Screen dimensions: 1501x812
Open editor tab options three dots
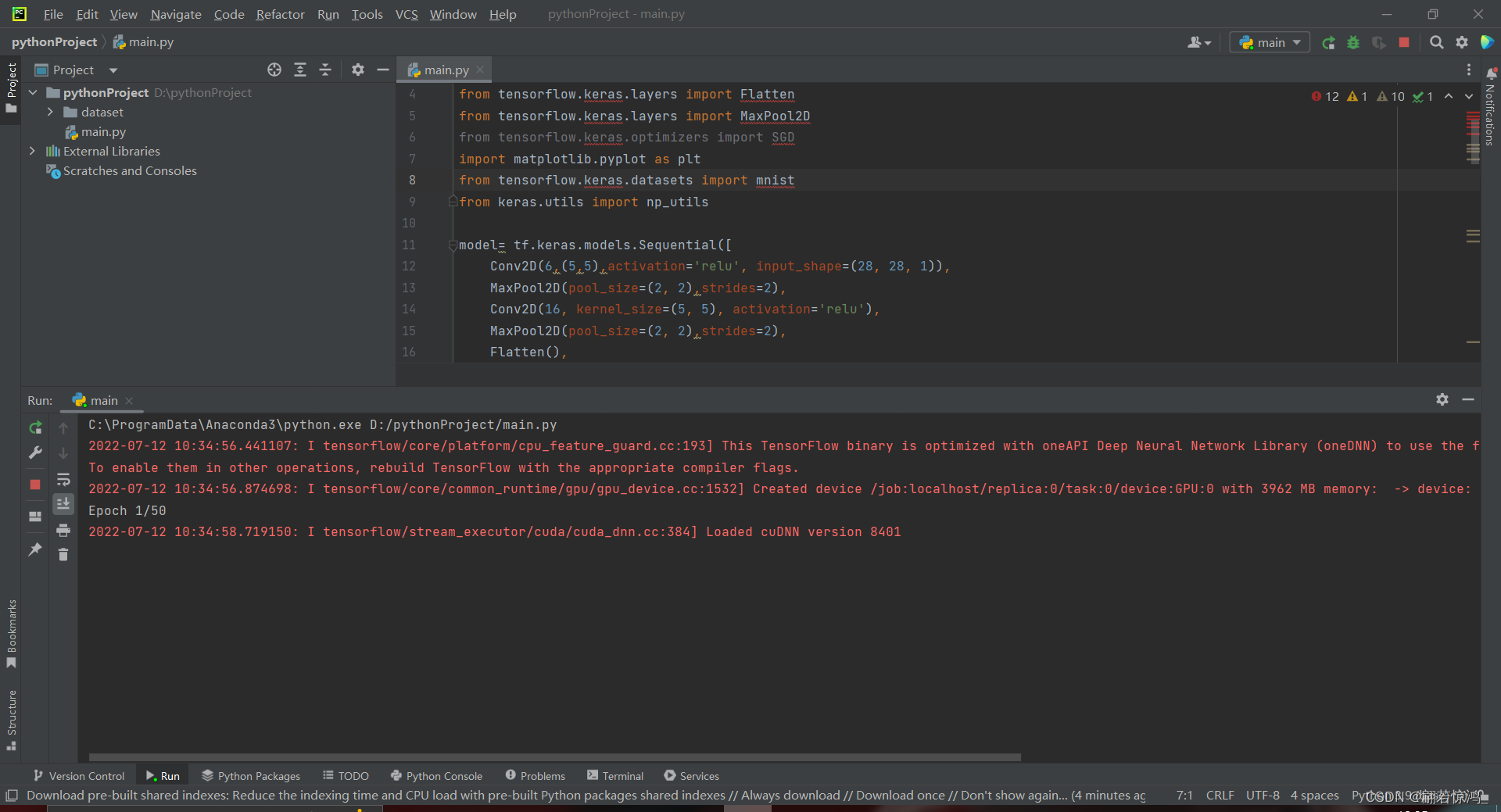point(1469,70)
